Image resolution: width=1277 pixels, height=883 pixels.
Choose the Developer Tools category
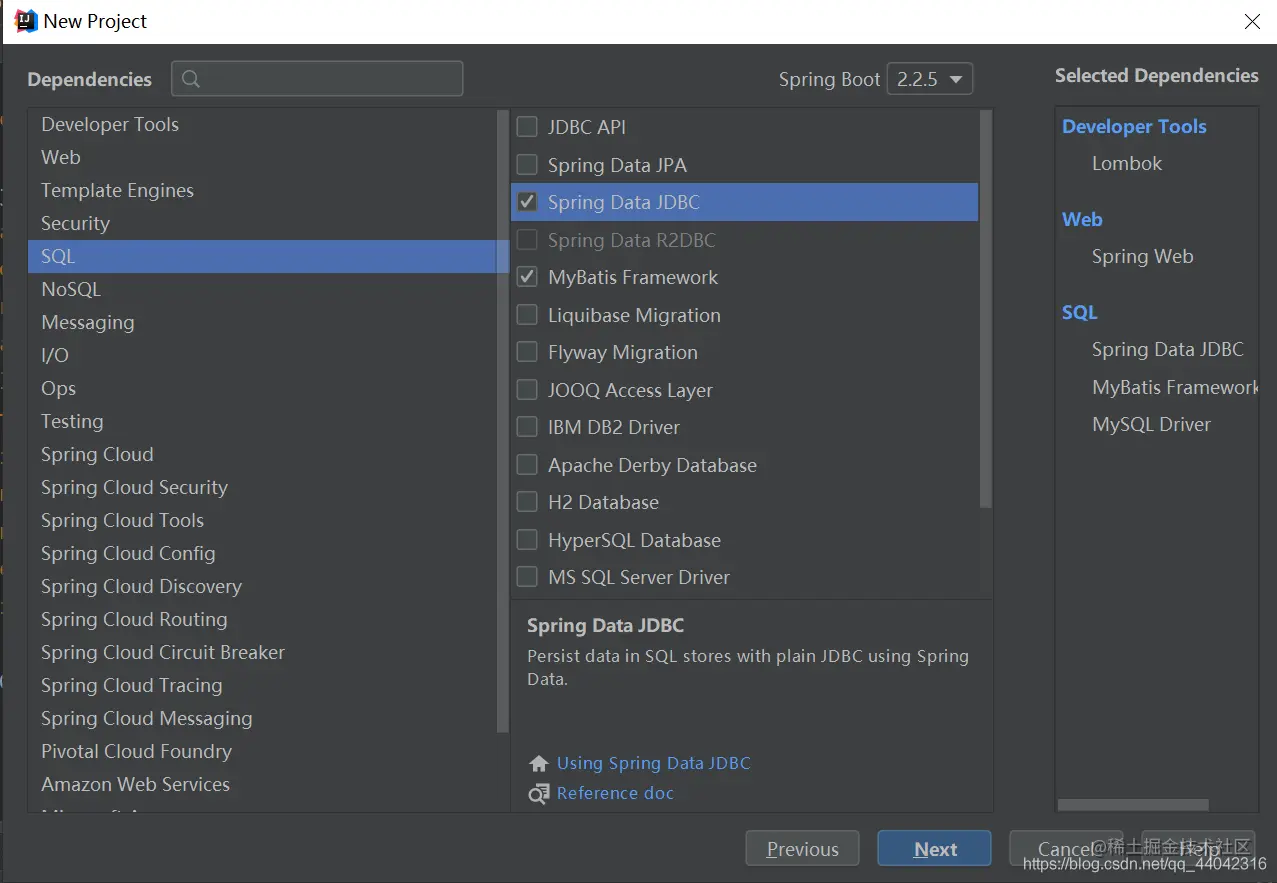coord(110,124)
